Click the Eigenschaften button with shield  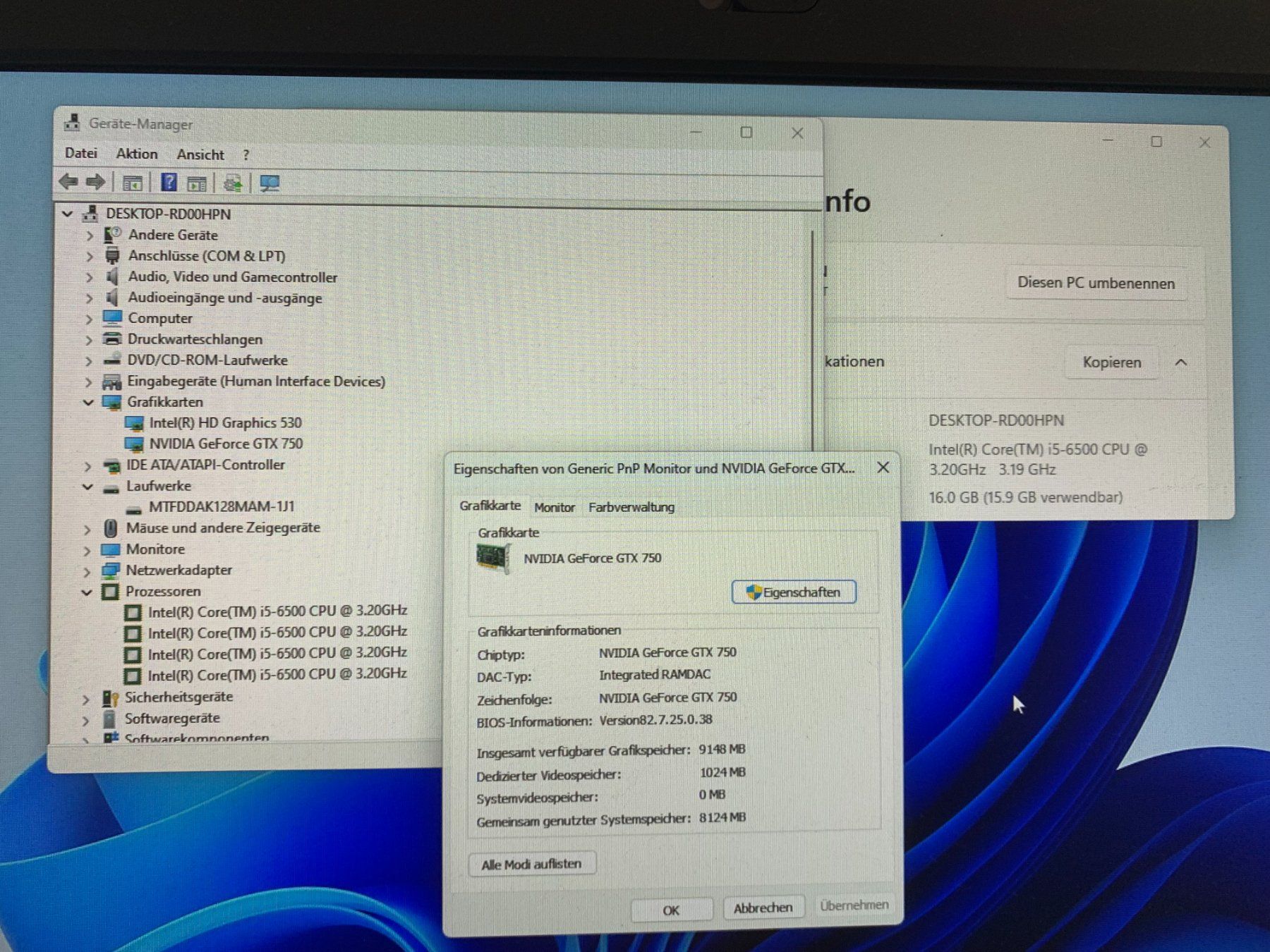pos(794,592)
